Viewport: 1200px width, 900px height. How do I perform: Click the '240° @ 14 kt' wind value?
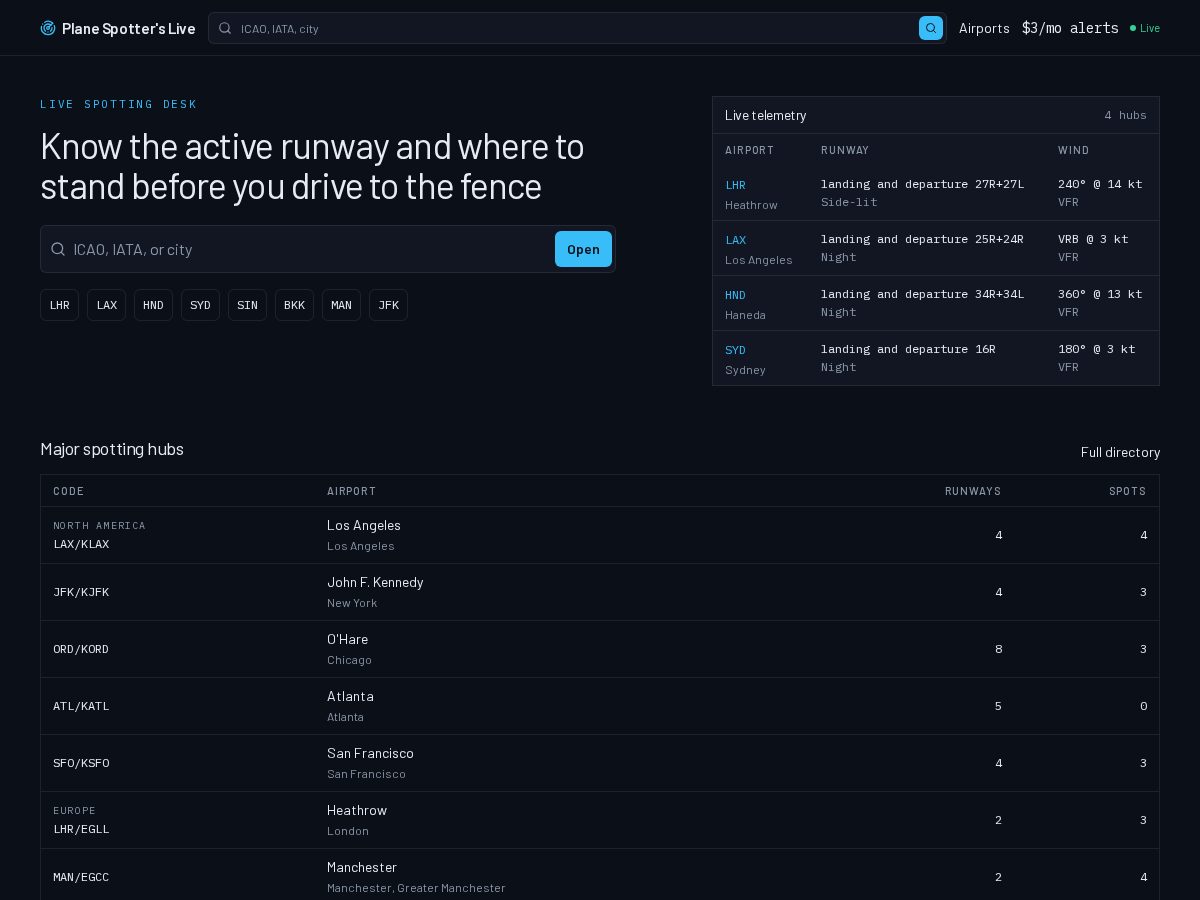(x=1100, y=184)
